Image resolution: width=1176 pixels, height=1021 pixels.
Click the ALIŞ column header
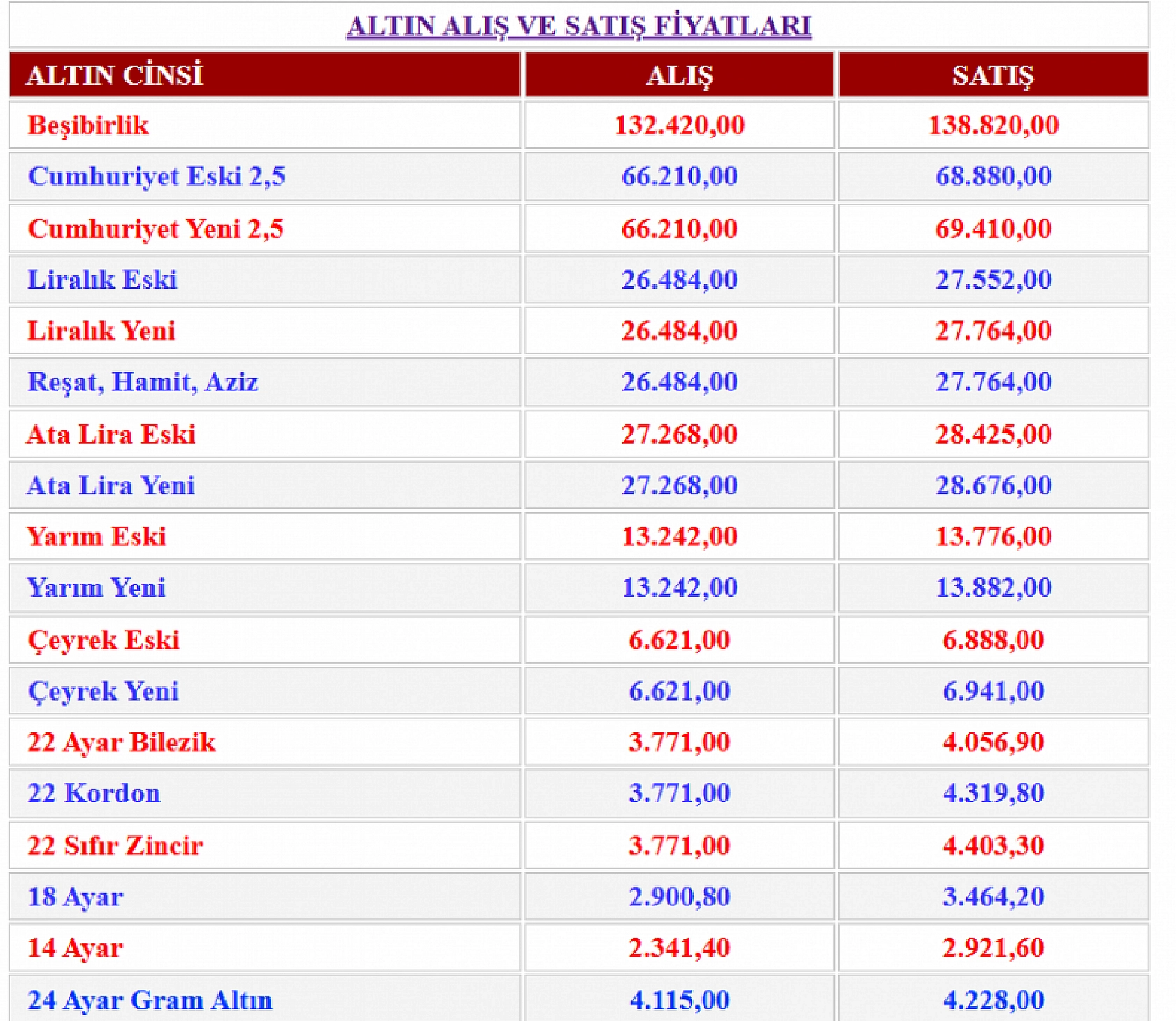(x=679, y=75)
